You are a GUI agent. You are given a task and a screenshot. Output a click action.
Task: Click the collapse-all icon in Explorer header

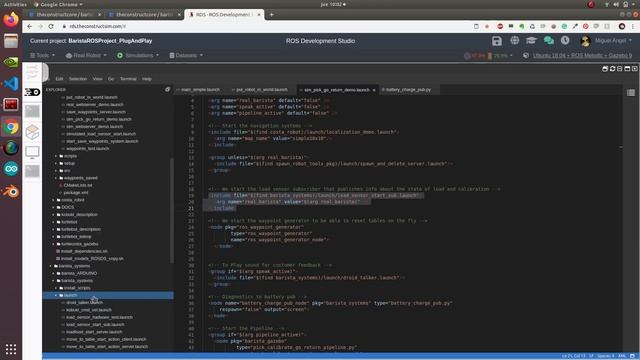click(x=167, y=89)
